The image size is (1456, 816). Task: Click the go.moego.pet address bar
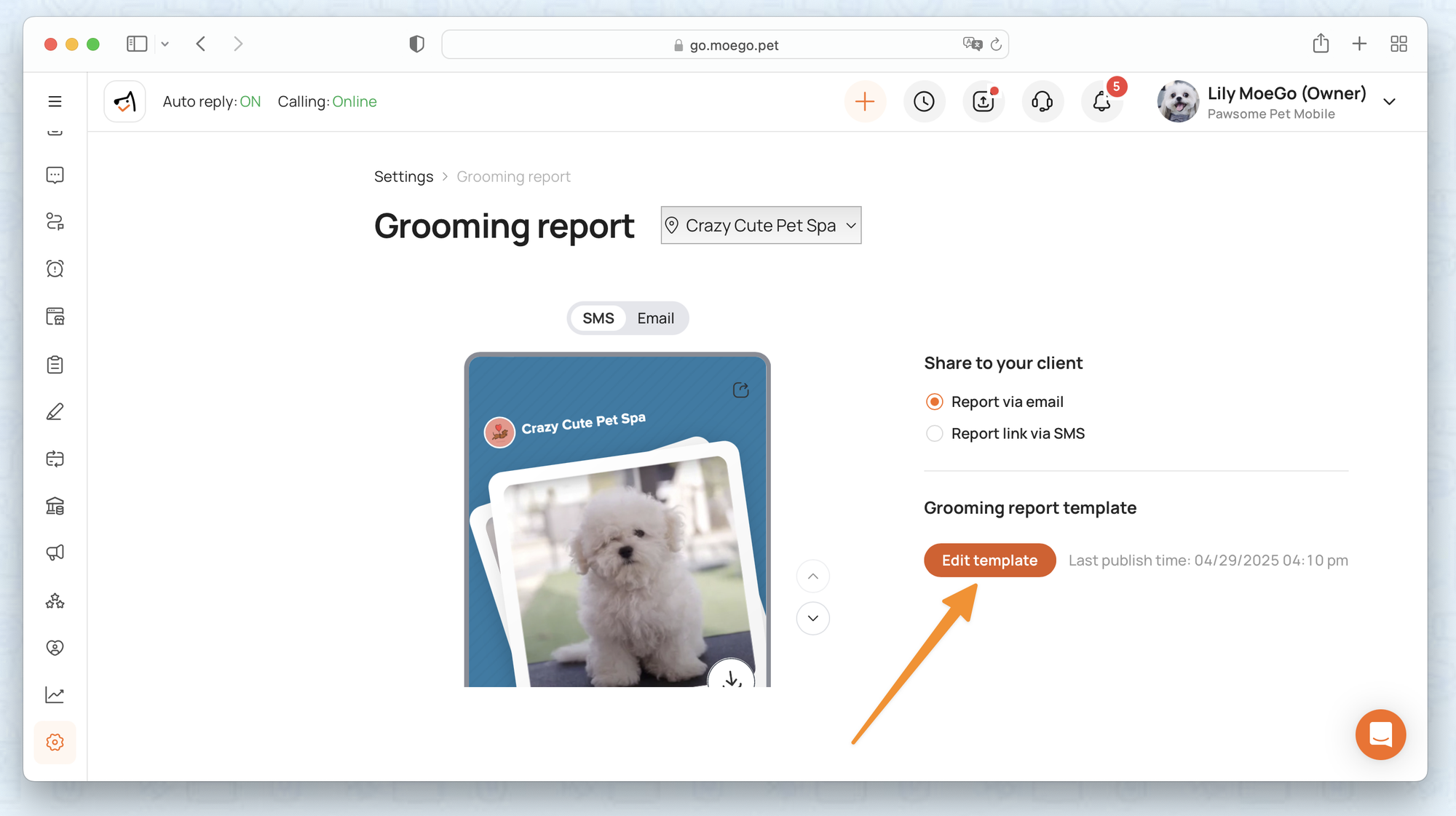pyautogui.click(x=725, y=44)
